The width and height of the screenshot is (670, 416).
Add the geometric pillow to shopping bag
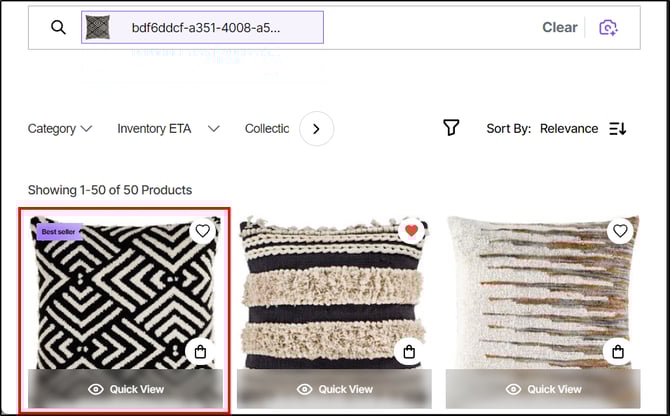point(201,351)
